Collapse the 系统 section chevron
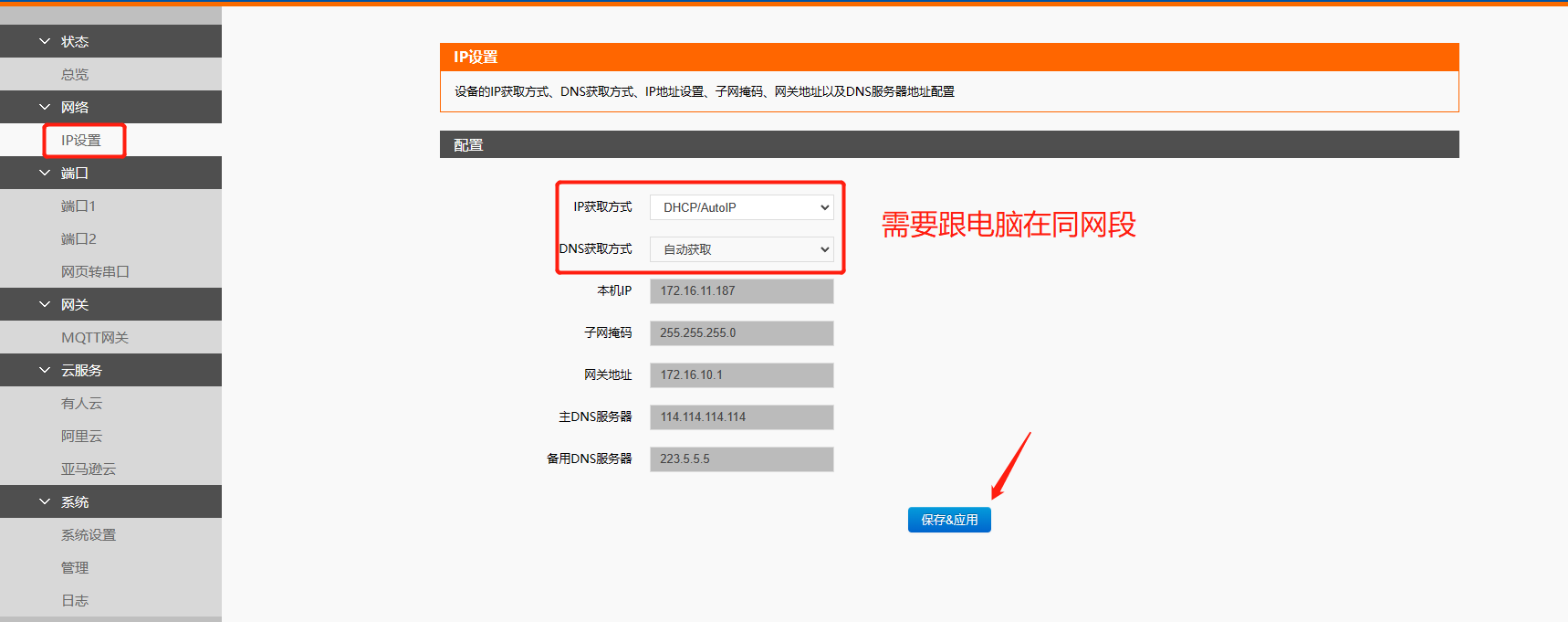Viewport: 1568px width, 622px height. click(45, 501)
